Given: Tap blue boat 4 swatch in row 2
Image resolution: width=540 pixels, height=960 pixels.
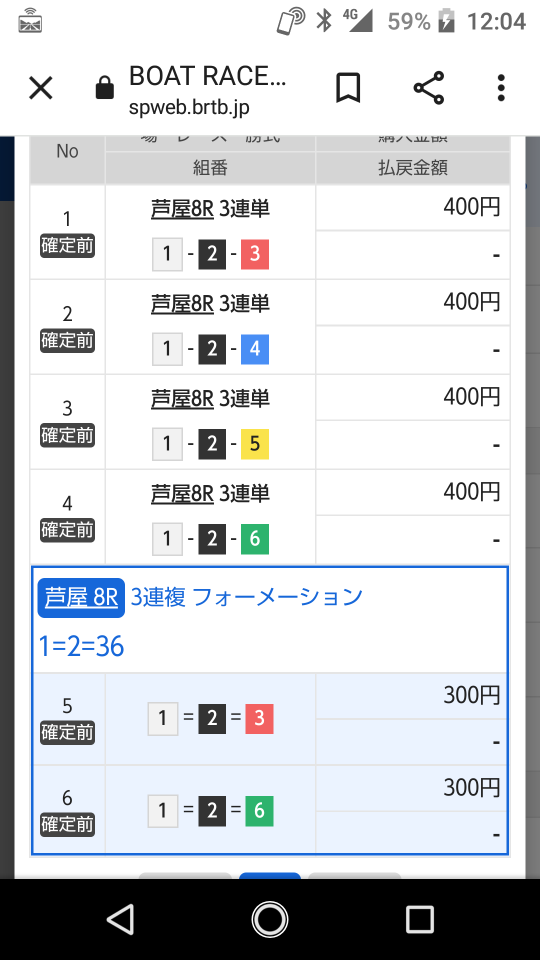Looking at the screenshot, I should click(x=255, y=349).
